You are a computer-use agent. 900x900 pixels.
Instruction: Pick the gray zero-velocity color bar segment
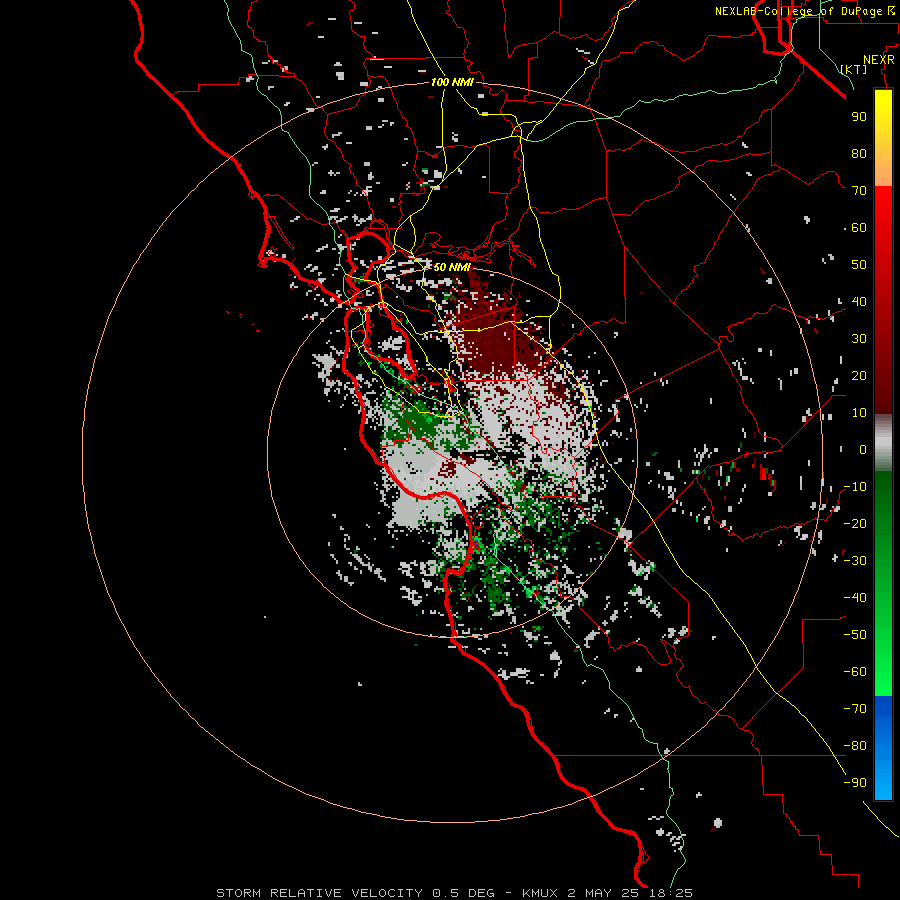[x=883, y=443]
